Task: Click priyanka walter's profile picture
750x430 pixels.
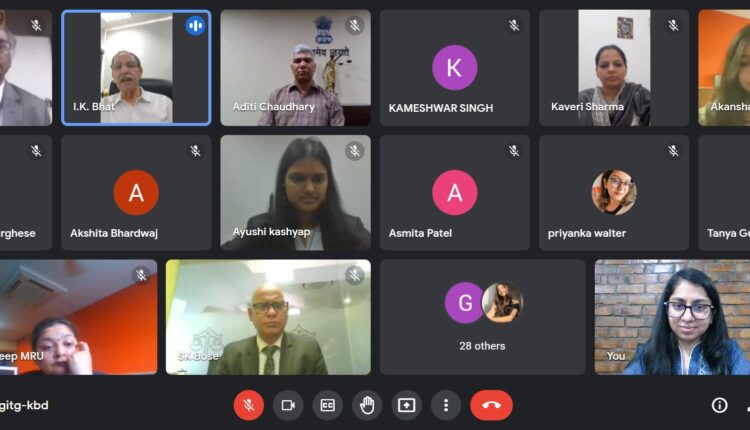Action: tap(614, 192)
